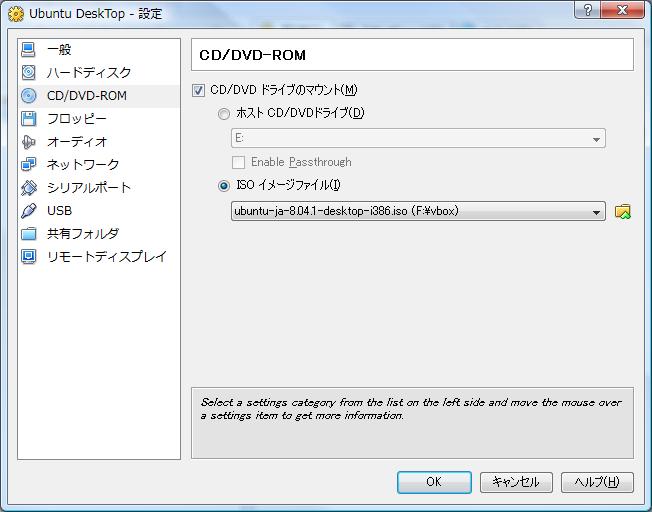Open the 共有フォルダ settings category
Screen dimensions: 652x512
(x=99, y=234)
